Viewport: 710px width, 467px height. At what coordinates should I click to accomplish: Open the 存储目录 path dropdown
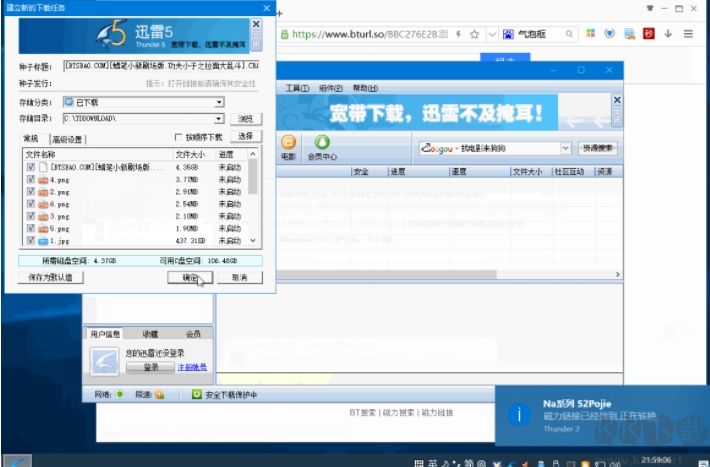pyautogui.click(x=219, y=119)
